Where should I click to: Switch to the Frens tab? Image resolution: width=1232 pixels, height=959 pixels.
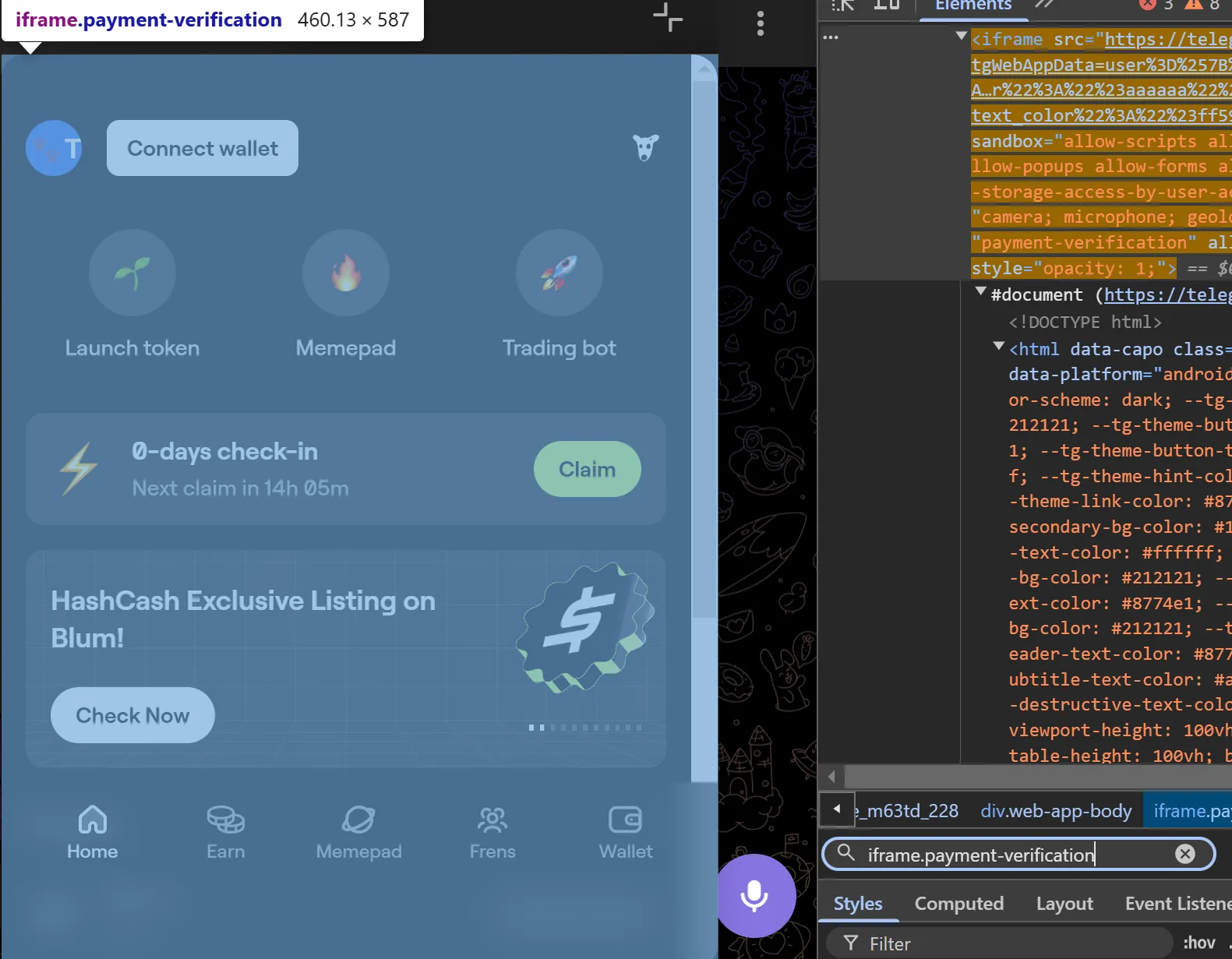click(492, 832)
